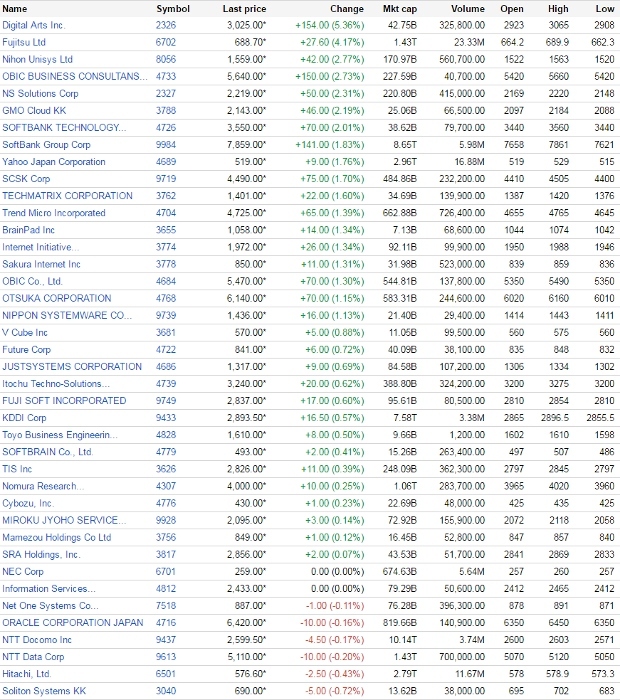
Task: Open the Digital Arts Inc. stock link
Action: point(33,25)
